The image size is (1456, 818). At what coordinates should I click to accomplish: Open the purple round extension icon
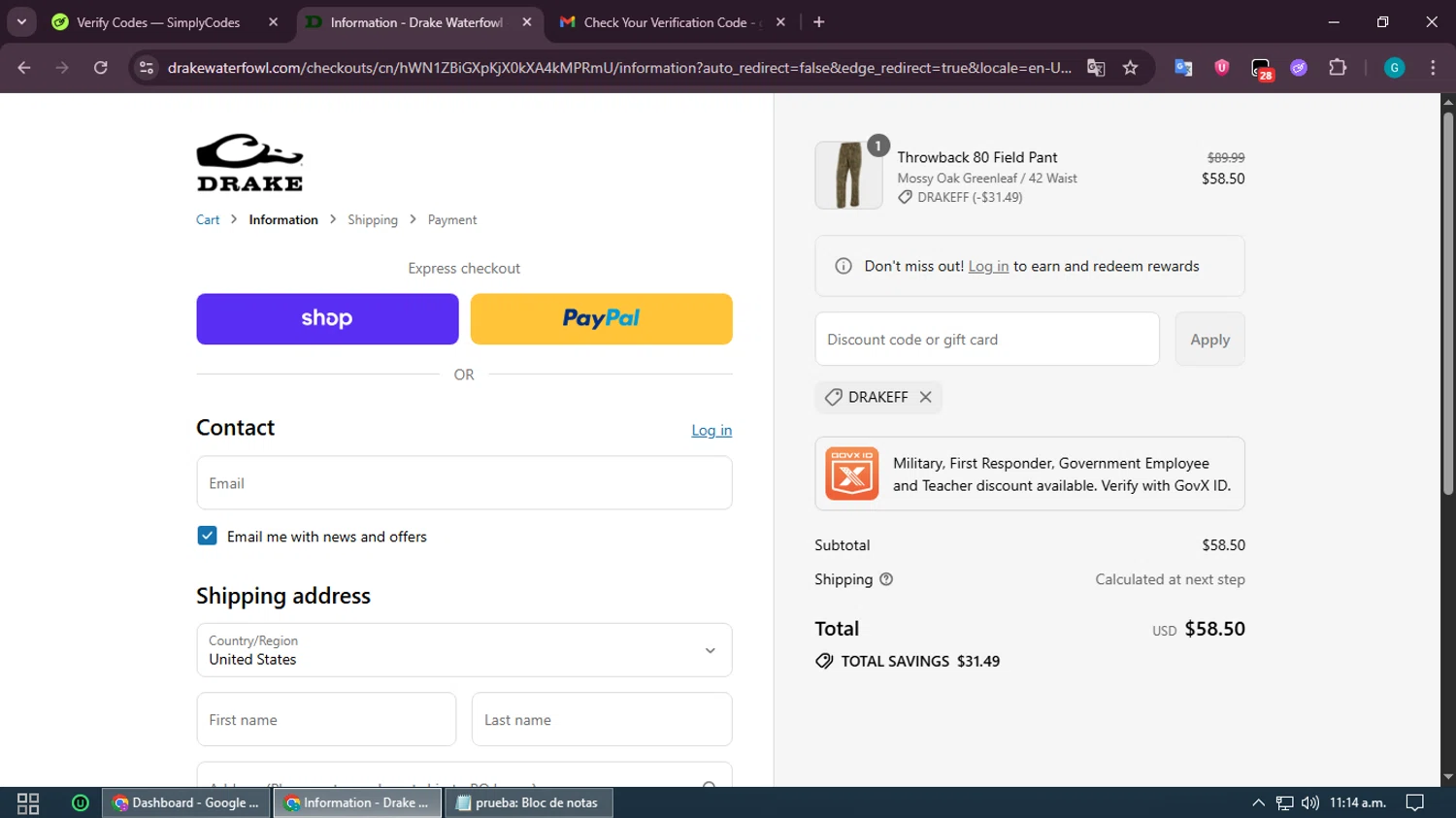click(x=1299, y=68)
